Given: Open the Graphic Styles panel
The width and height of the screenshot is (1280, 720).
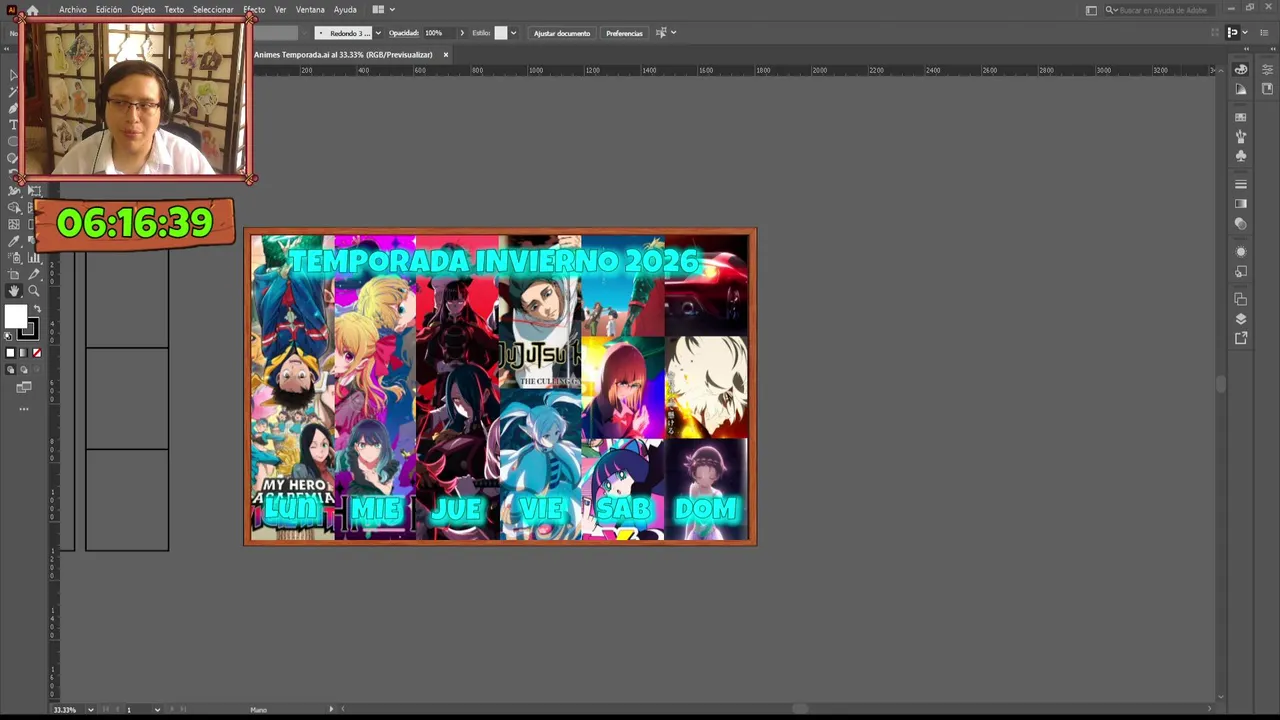Looking at the screenshot, I should pos(1240,271).
